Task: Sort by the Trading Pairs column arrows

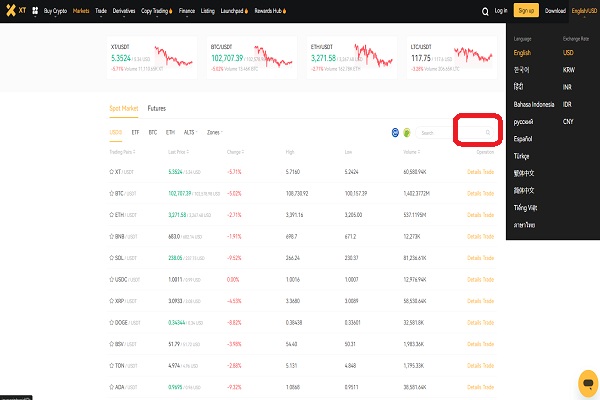Action: 134,152
